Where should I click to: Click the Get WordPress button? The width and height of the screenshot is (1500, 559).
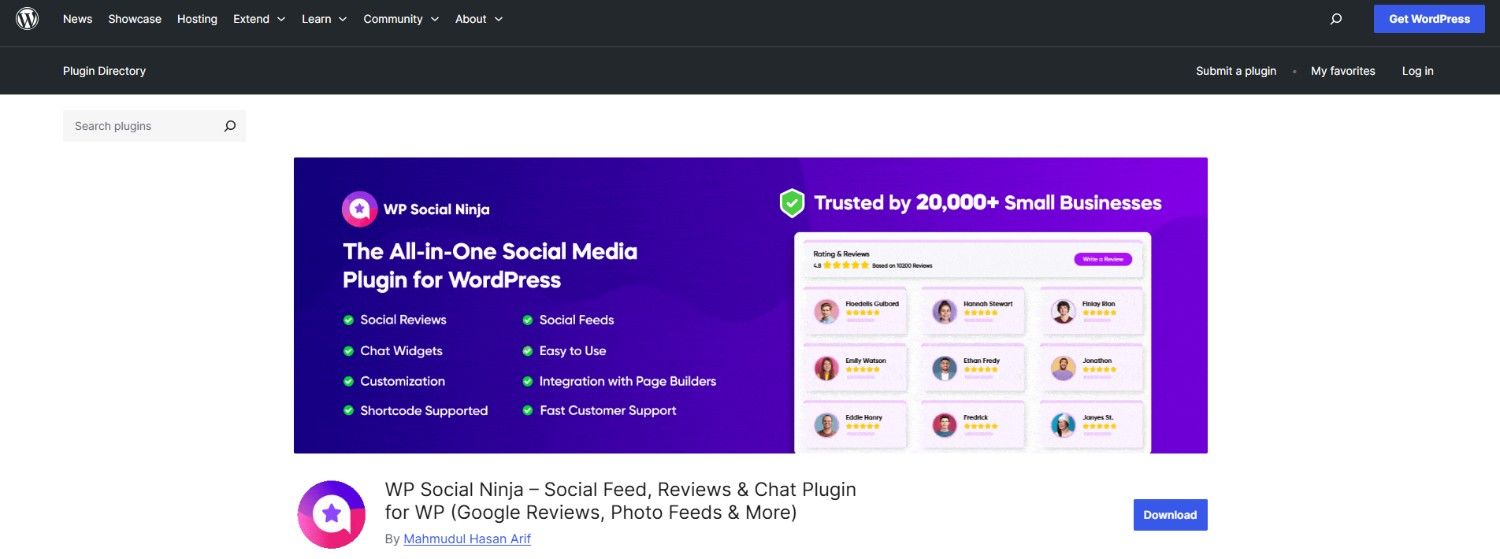(x=1429, y=19)
